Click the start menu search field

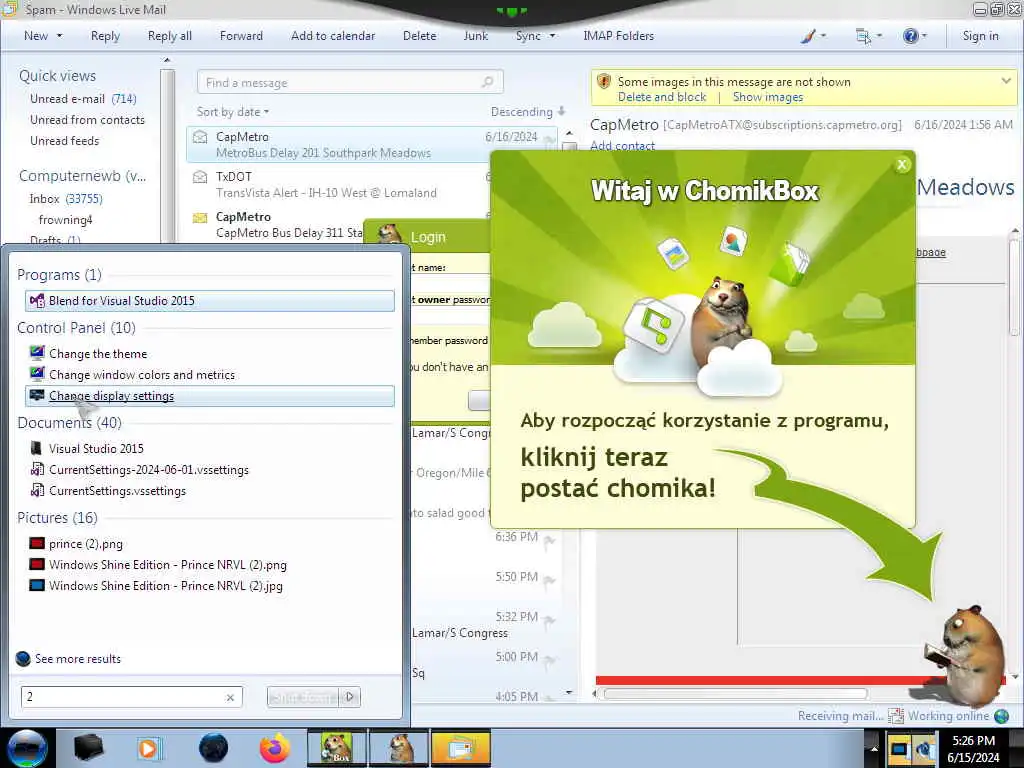click(131, 697)
